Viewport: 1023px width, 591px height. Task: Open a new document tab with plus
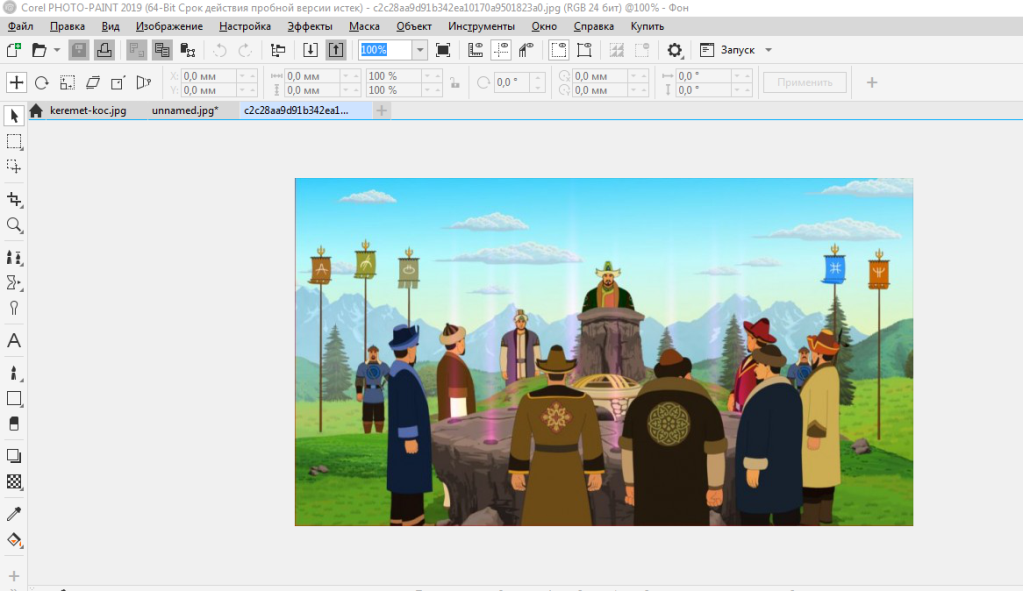pos(381,111)
